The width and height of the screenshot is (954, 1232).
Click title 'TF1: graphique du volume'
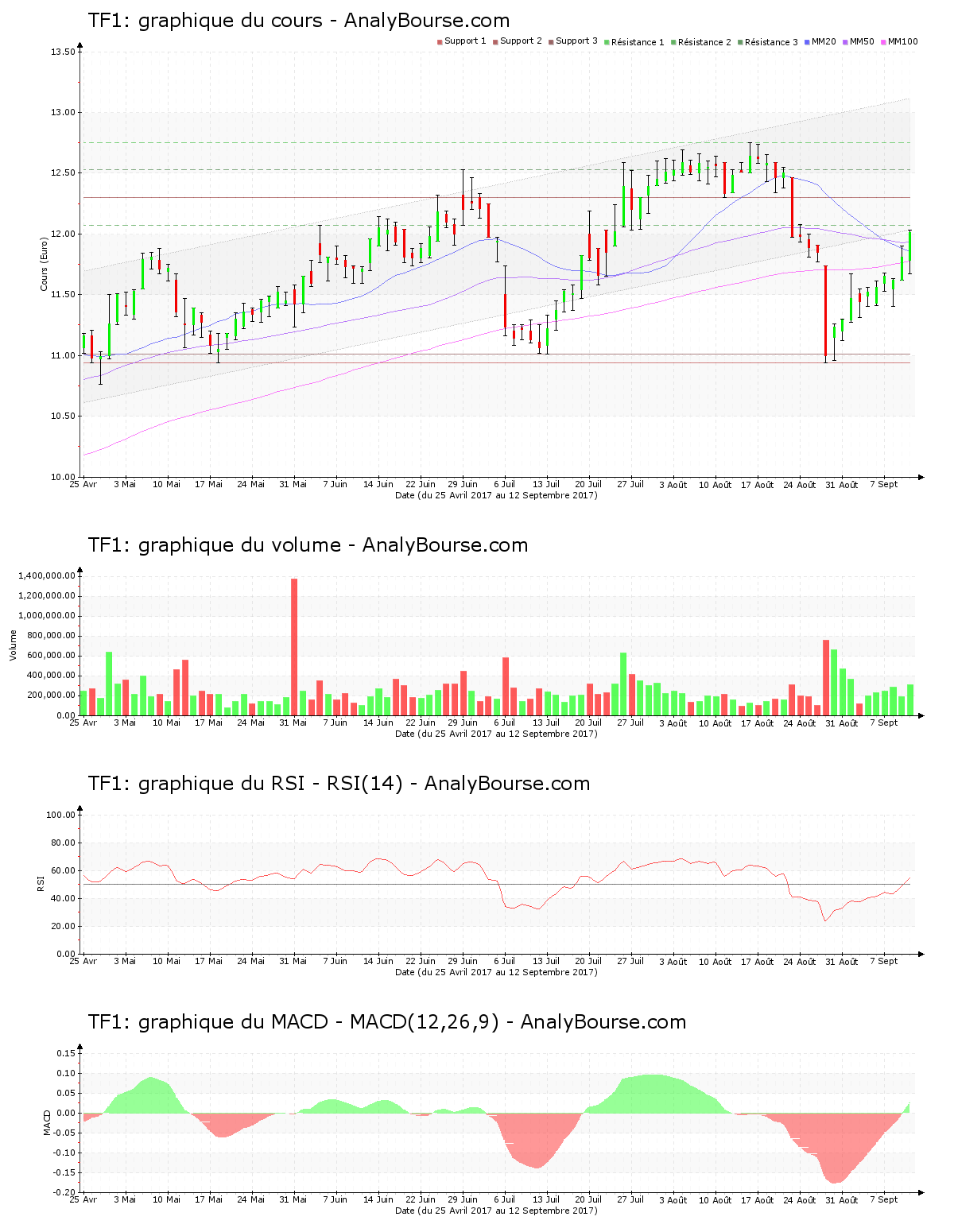215,545
